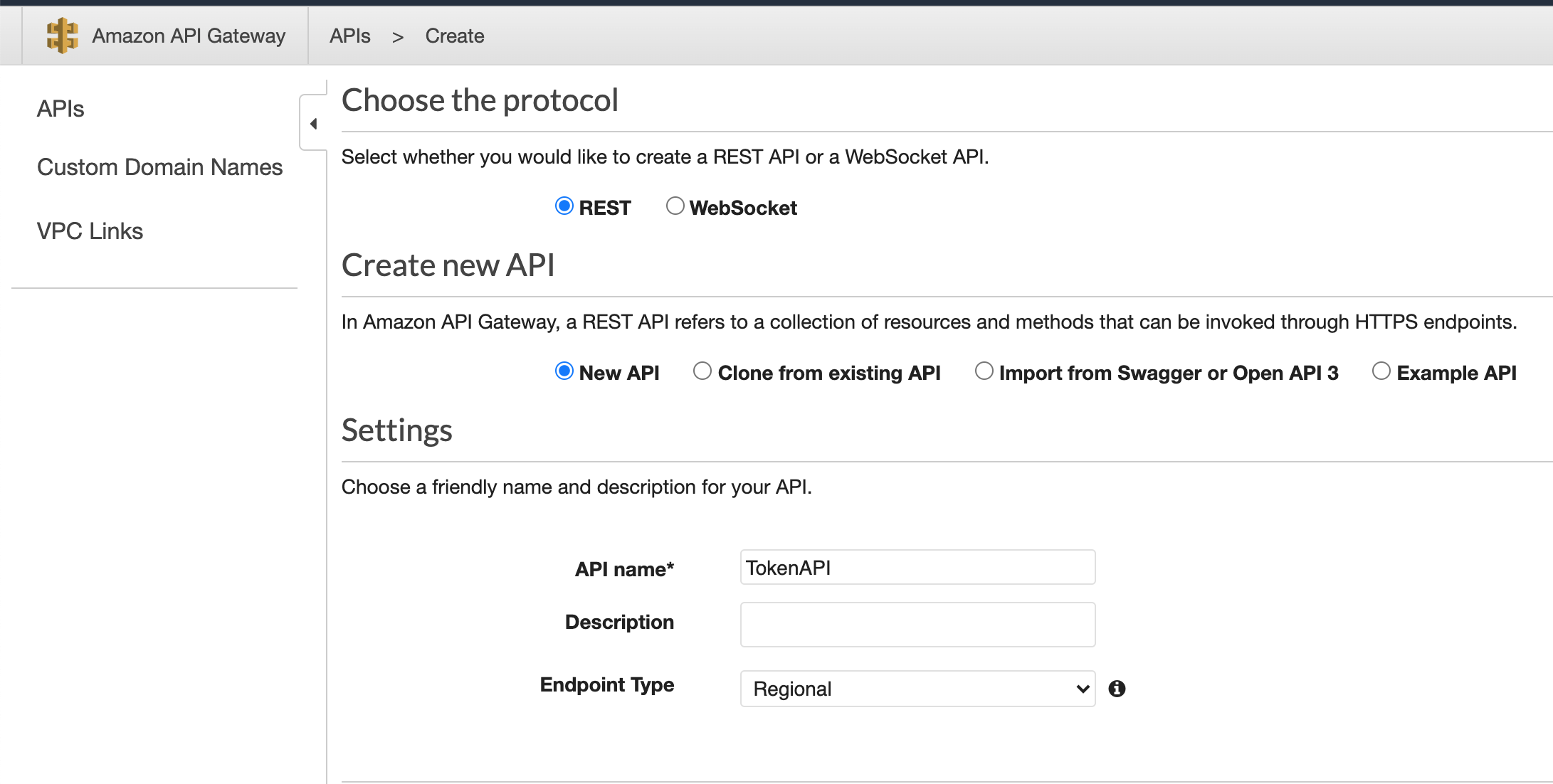Open the VPC Links page
This screenshot has height=784, width=1553.
[x=90, y=230]
